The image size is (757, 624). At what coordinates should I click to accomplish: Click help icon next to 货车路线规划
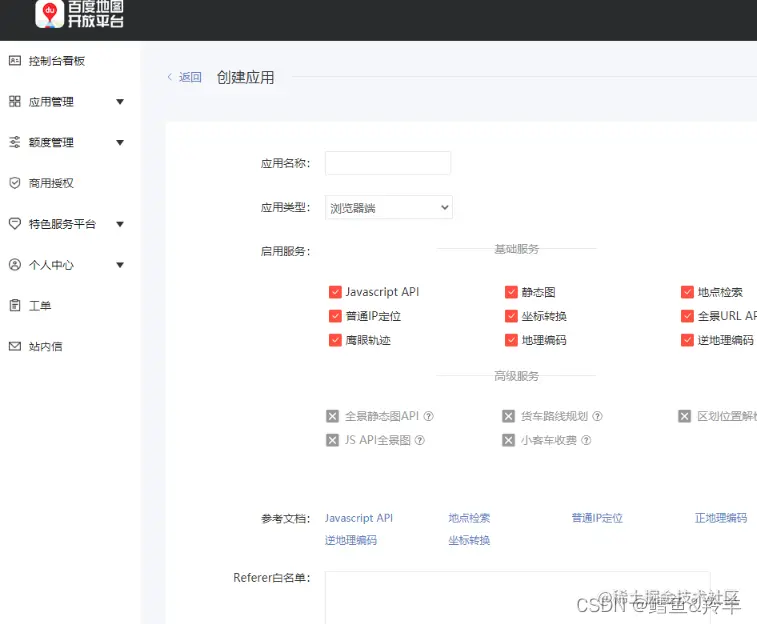point(597,416)
